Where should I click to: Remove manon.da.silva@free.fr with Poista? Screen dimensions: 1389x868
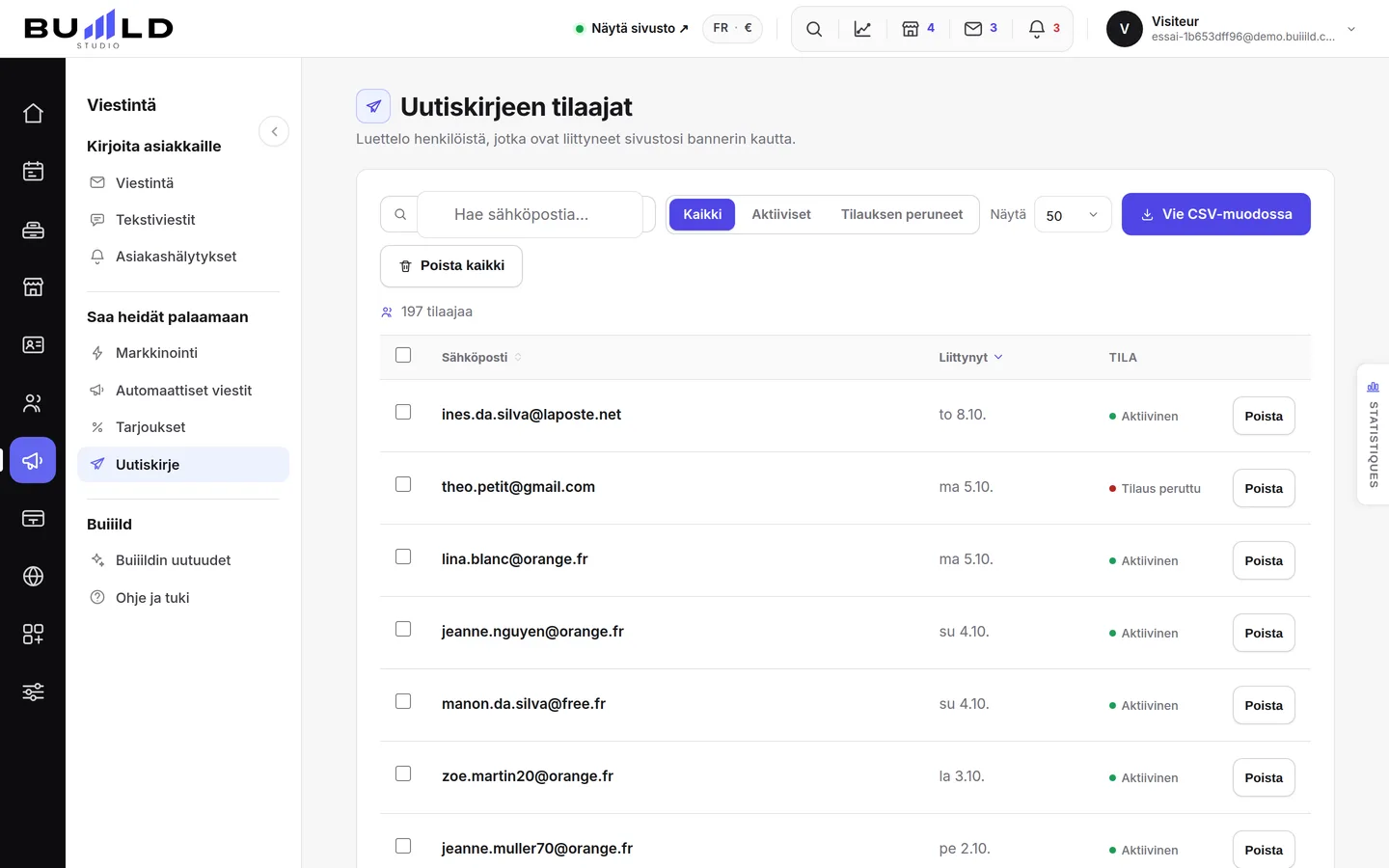pos(1264,705)
